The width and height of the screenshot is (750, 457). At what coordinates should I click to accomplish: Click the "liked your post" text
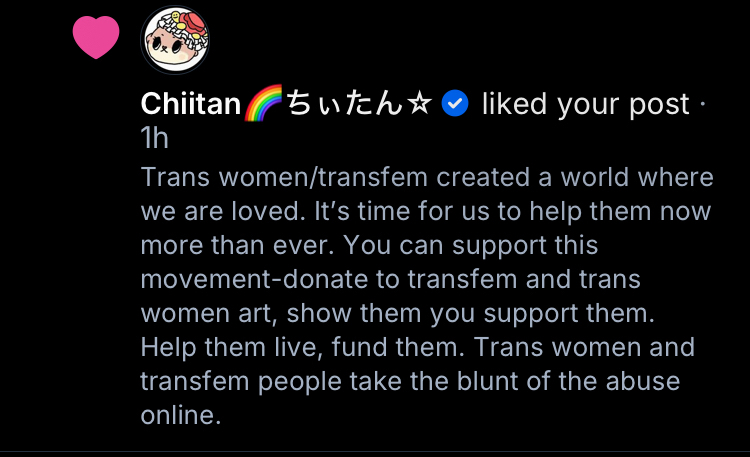click(586, 103)
